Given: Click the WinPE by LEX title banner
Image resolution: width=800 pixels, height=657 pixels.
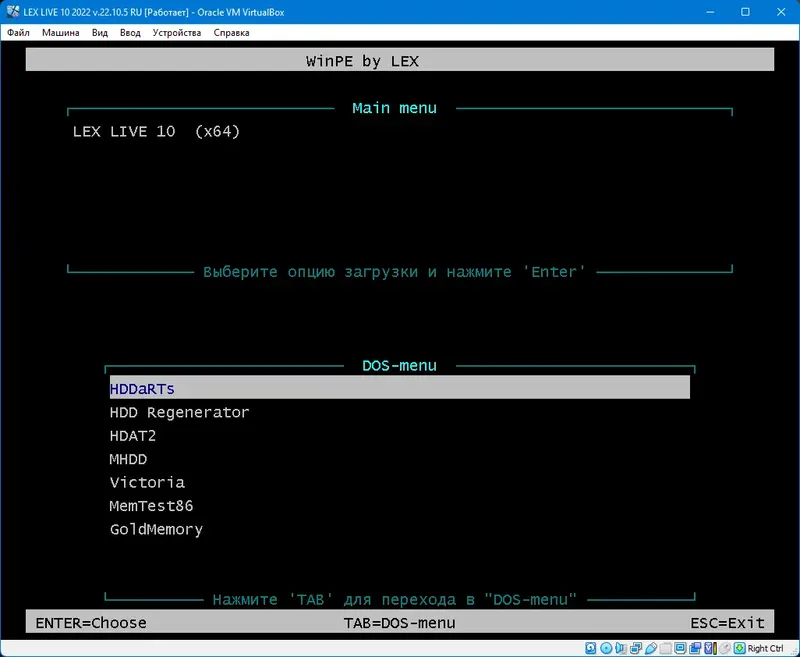Looking at the screenshot, I should click(399, 60).
